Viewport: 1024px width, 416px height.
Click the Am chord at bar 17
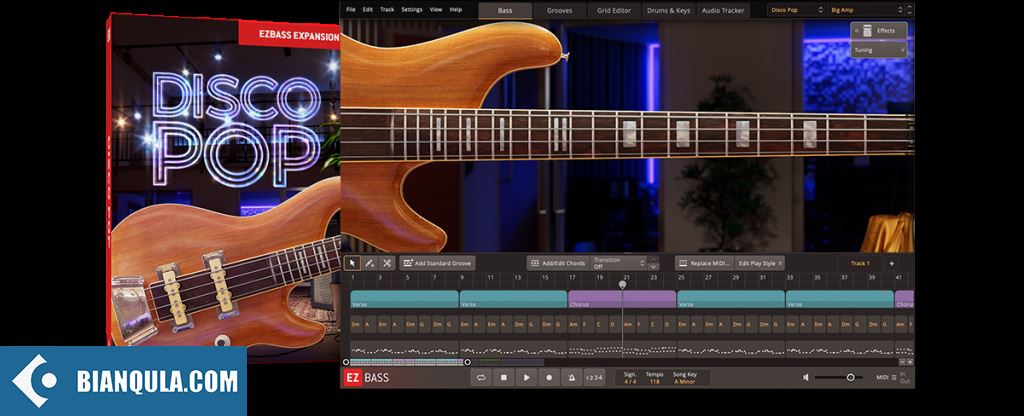(x=574, y=324)
